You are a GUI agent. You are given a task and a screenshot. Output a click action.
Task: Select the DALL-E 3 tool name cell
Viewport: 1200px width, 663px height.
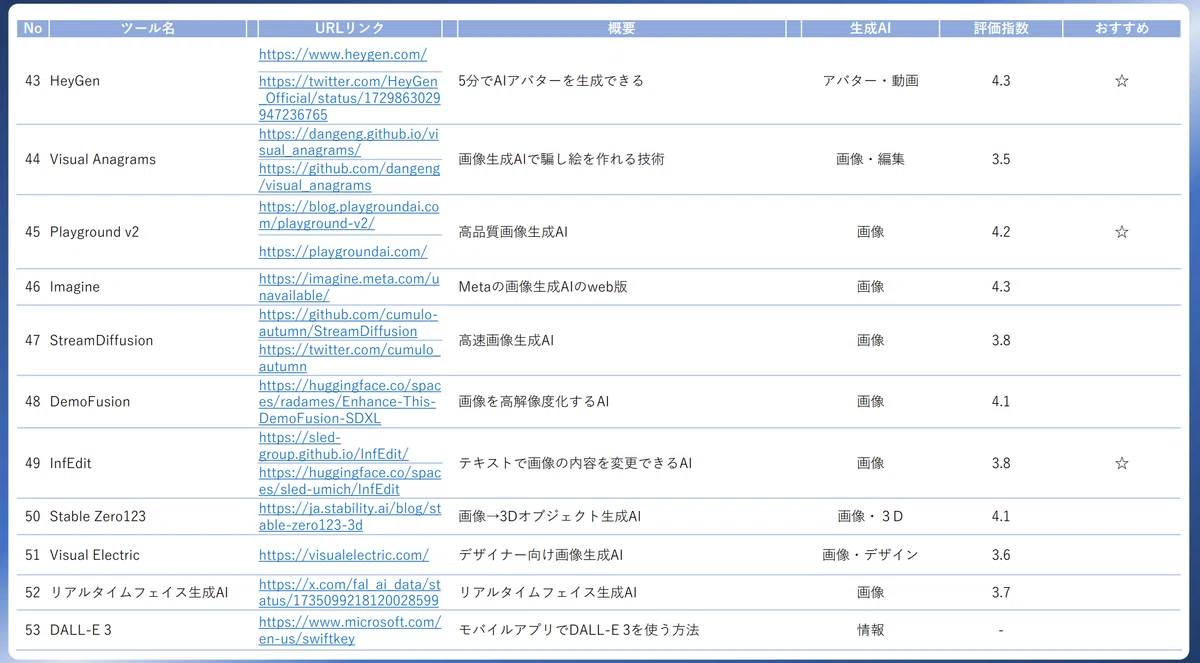[x=82, y=630]
